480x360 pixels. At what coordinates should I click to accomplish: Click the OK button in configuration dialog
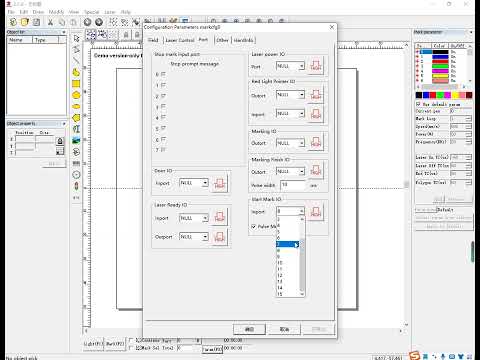(x=249, y=329)
